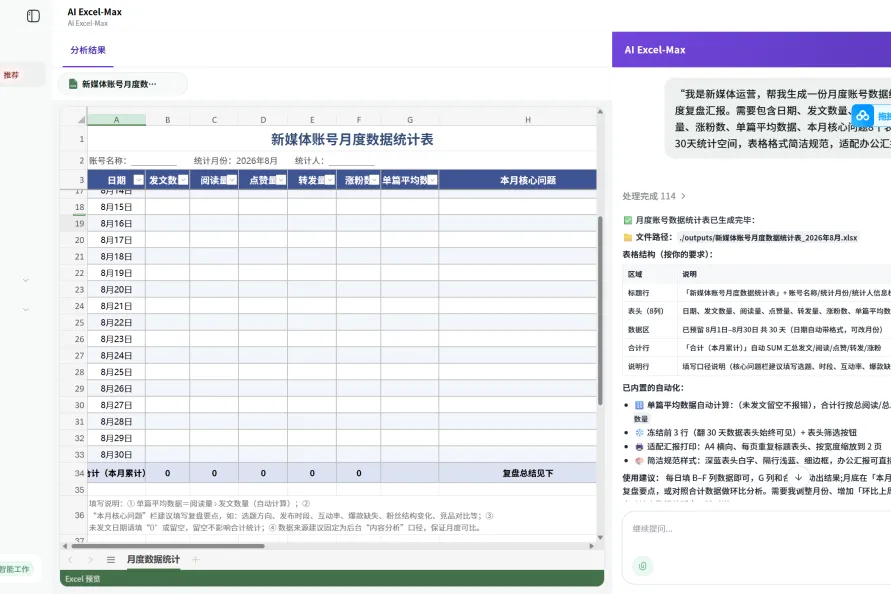Open the 日期 column filter dropdown
This screenshot has width=891, height=594.
[138, 180]
